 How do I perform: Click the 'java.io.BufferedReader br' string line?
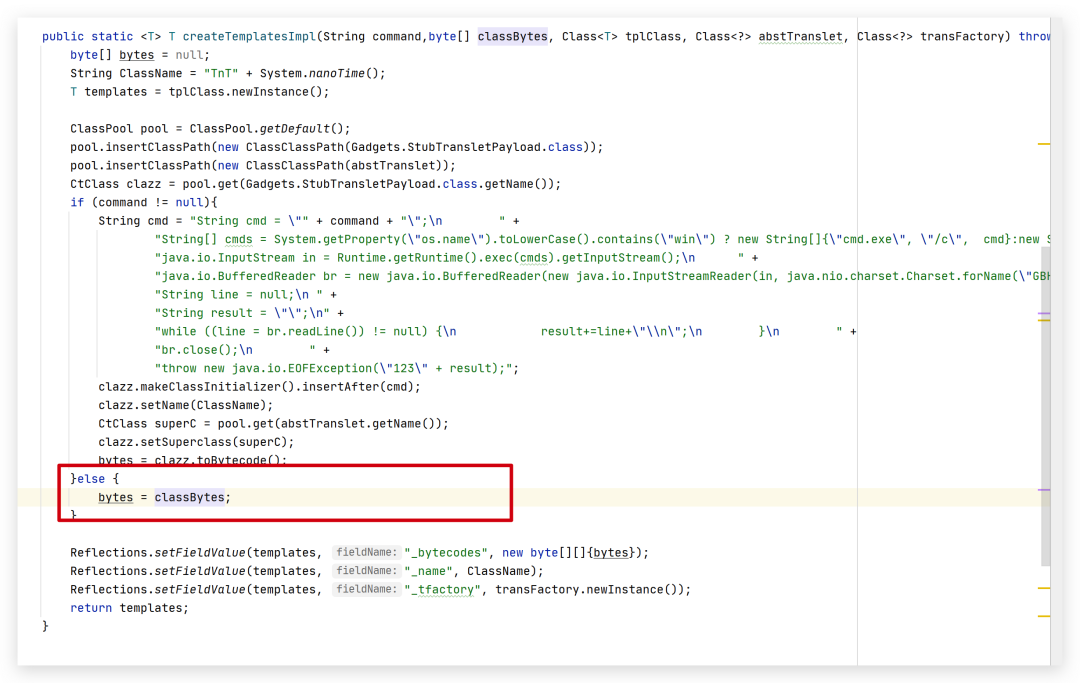(603, 277)
